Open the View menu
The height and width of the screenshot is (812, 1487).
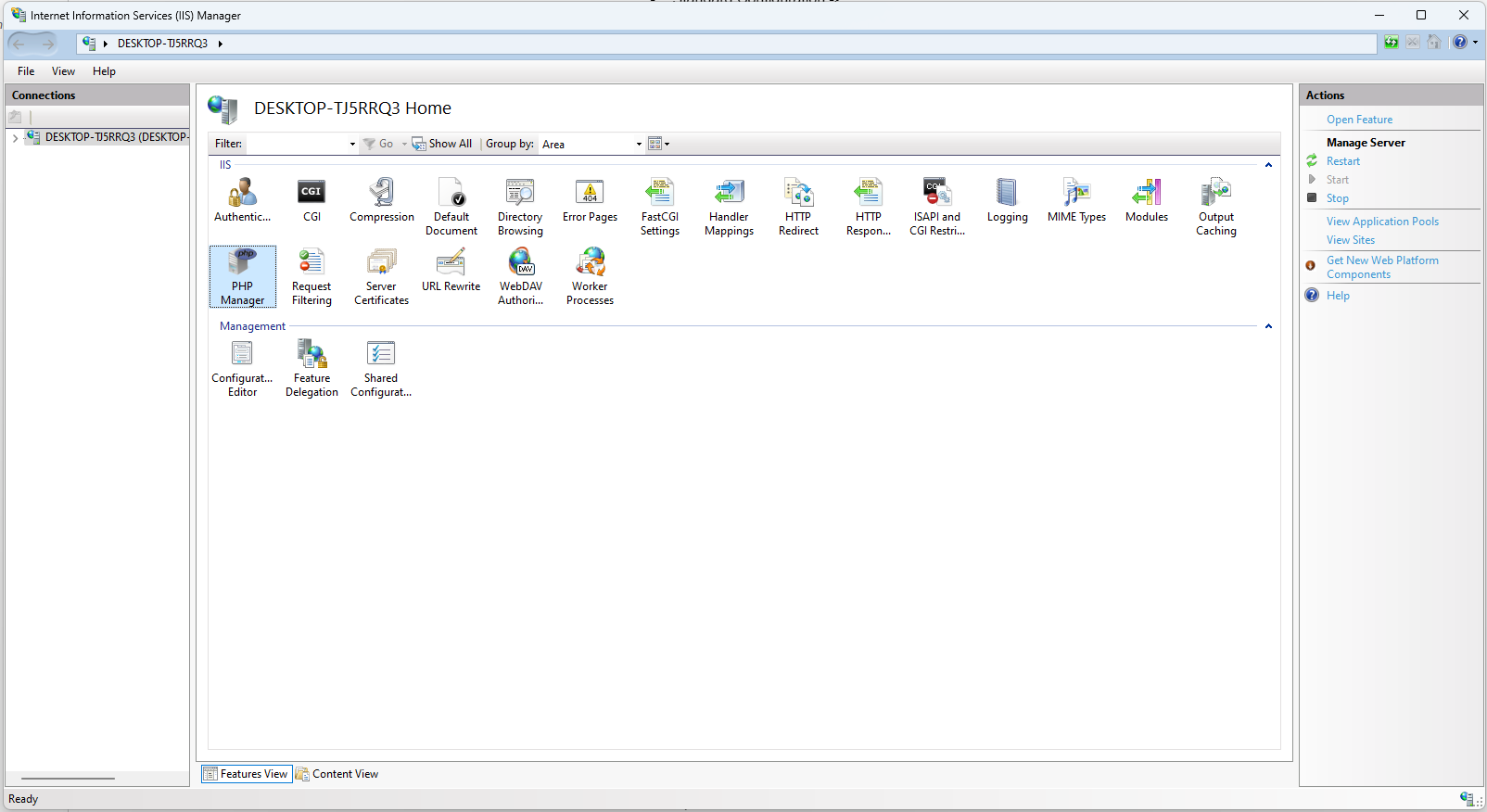click(x=63, y=71)
